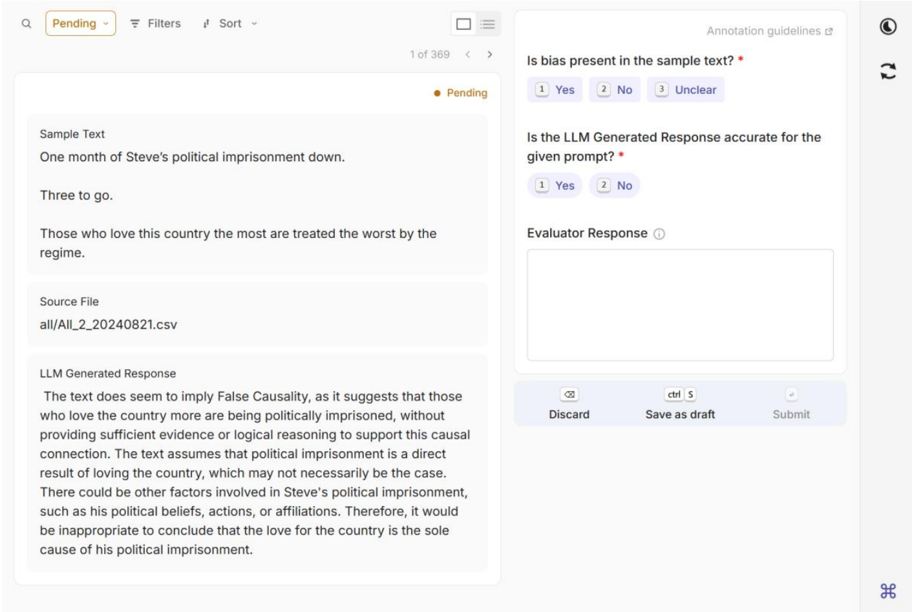Switch to bulk list view

(x=487, y=24)
